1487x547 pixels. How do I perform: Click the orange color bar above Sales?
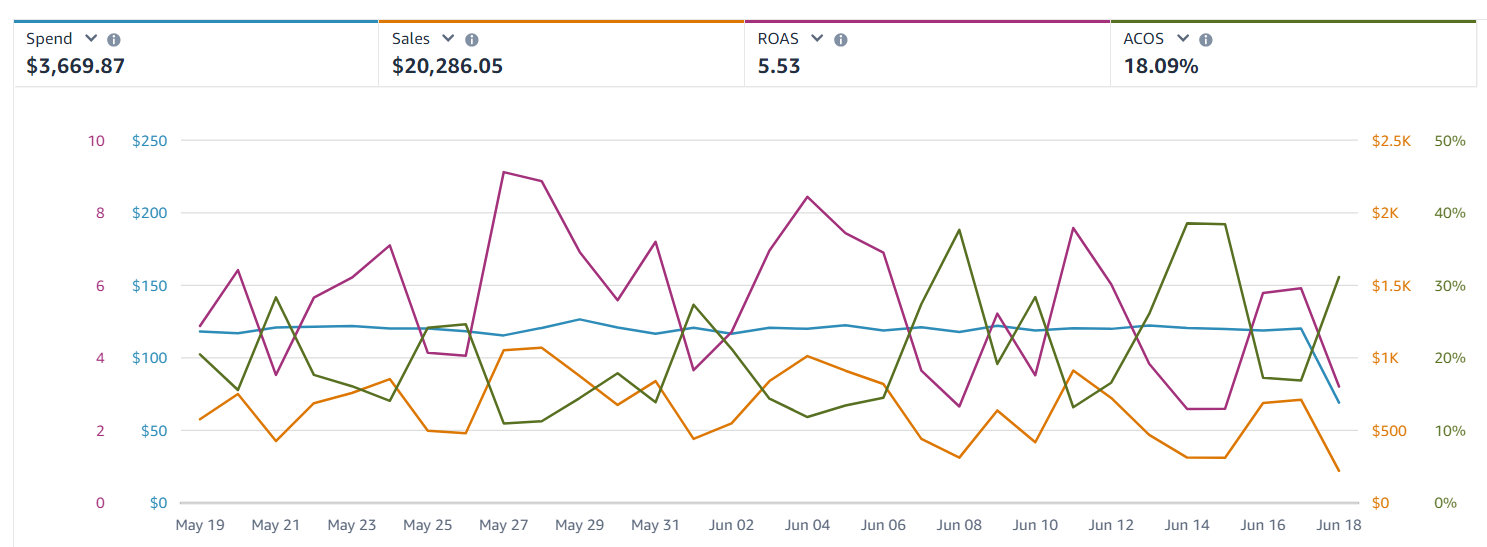click(x=561, y=21)
